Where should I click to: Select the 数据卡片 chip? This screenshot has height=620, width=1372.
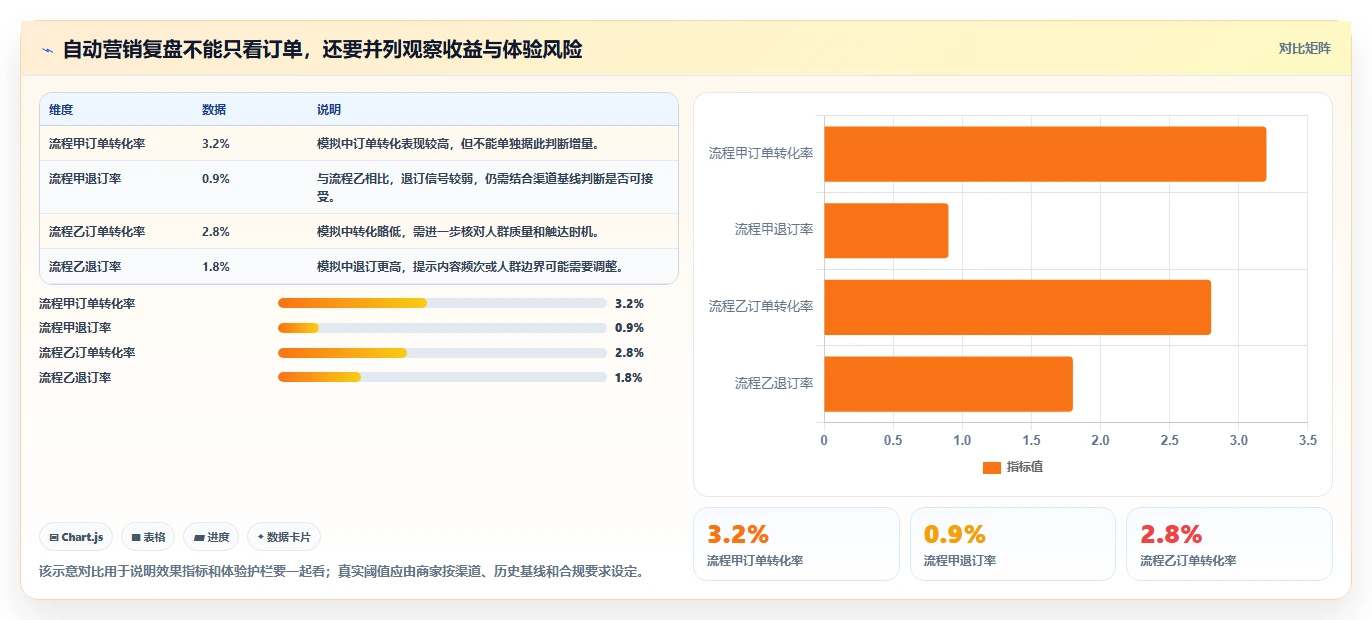click(284, 537)
